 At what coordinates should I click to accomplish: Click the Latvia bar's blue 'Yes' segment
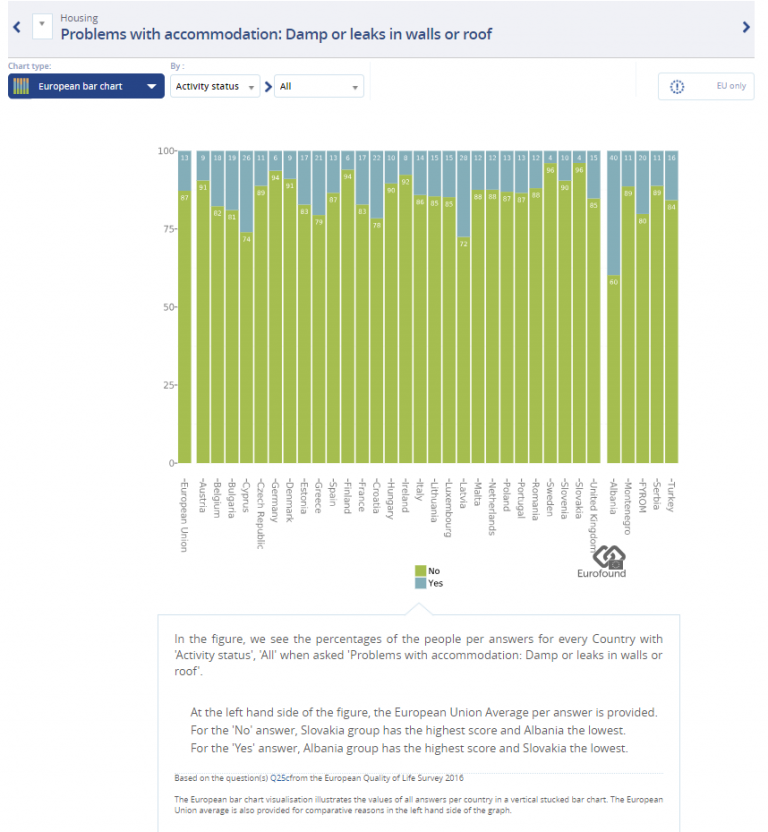pos(461,194)
